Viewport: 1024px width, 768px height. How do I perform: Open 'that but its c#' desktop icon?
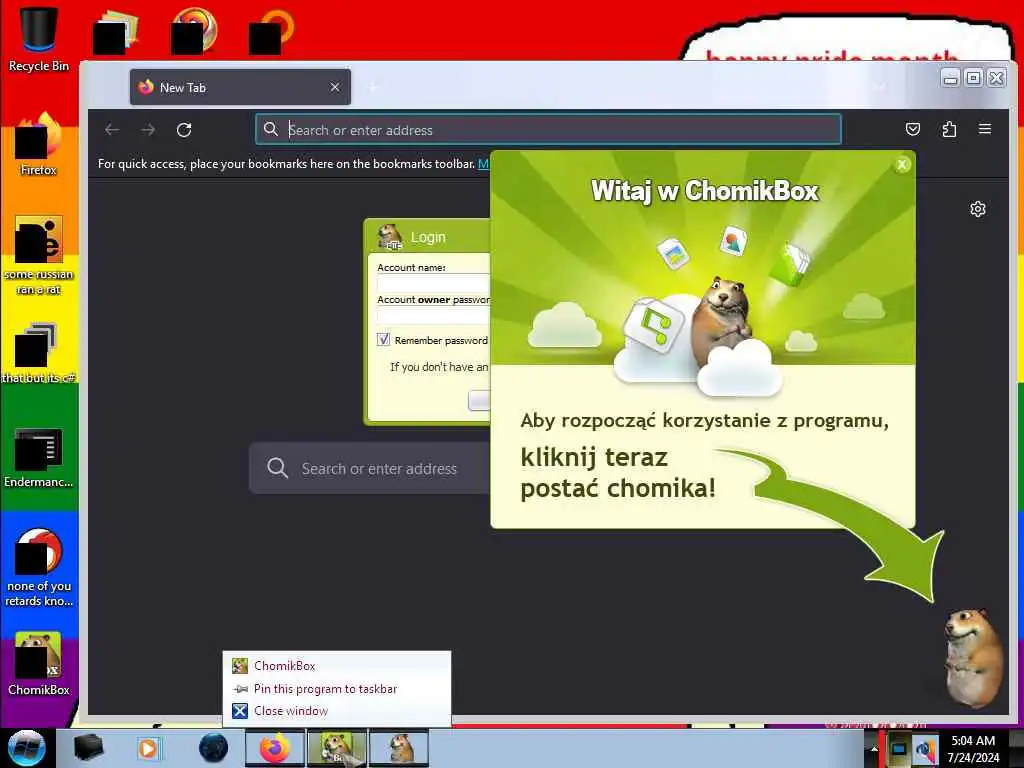tap(39, 353)
